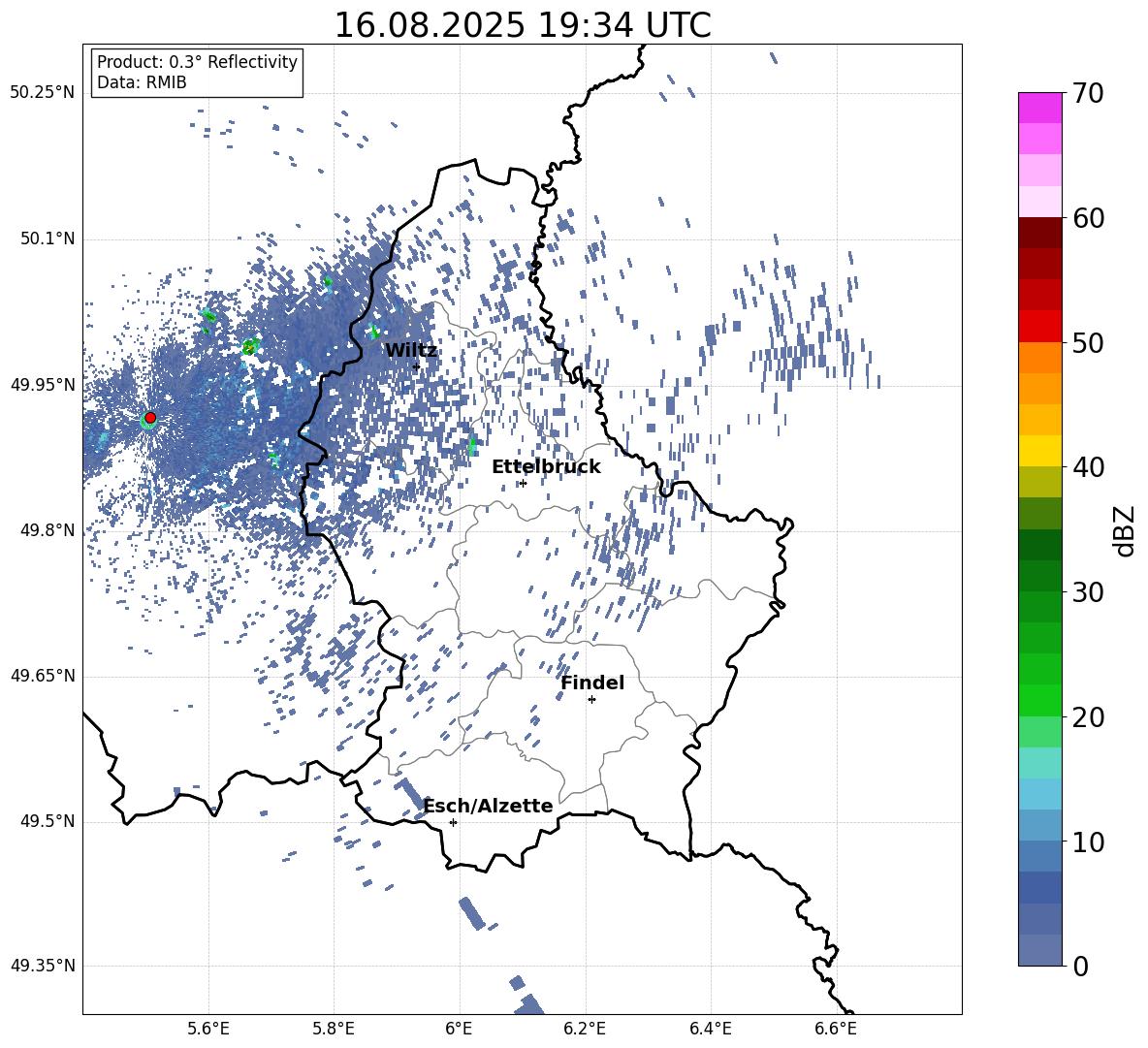Click the 40 label on colorbar

click(x=1088, y=467)
